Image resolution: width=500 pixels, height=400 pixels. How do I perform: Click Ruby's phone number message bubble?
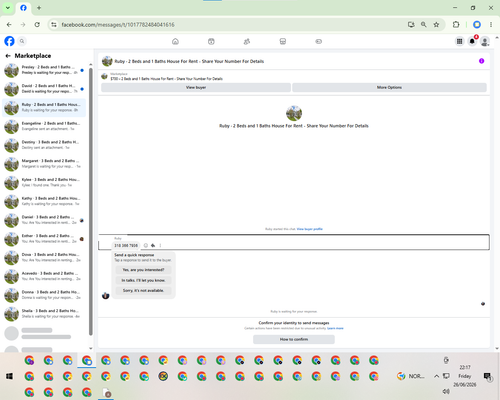126,245
